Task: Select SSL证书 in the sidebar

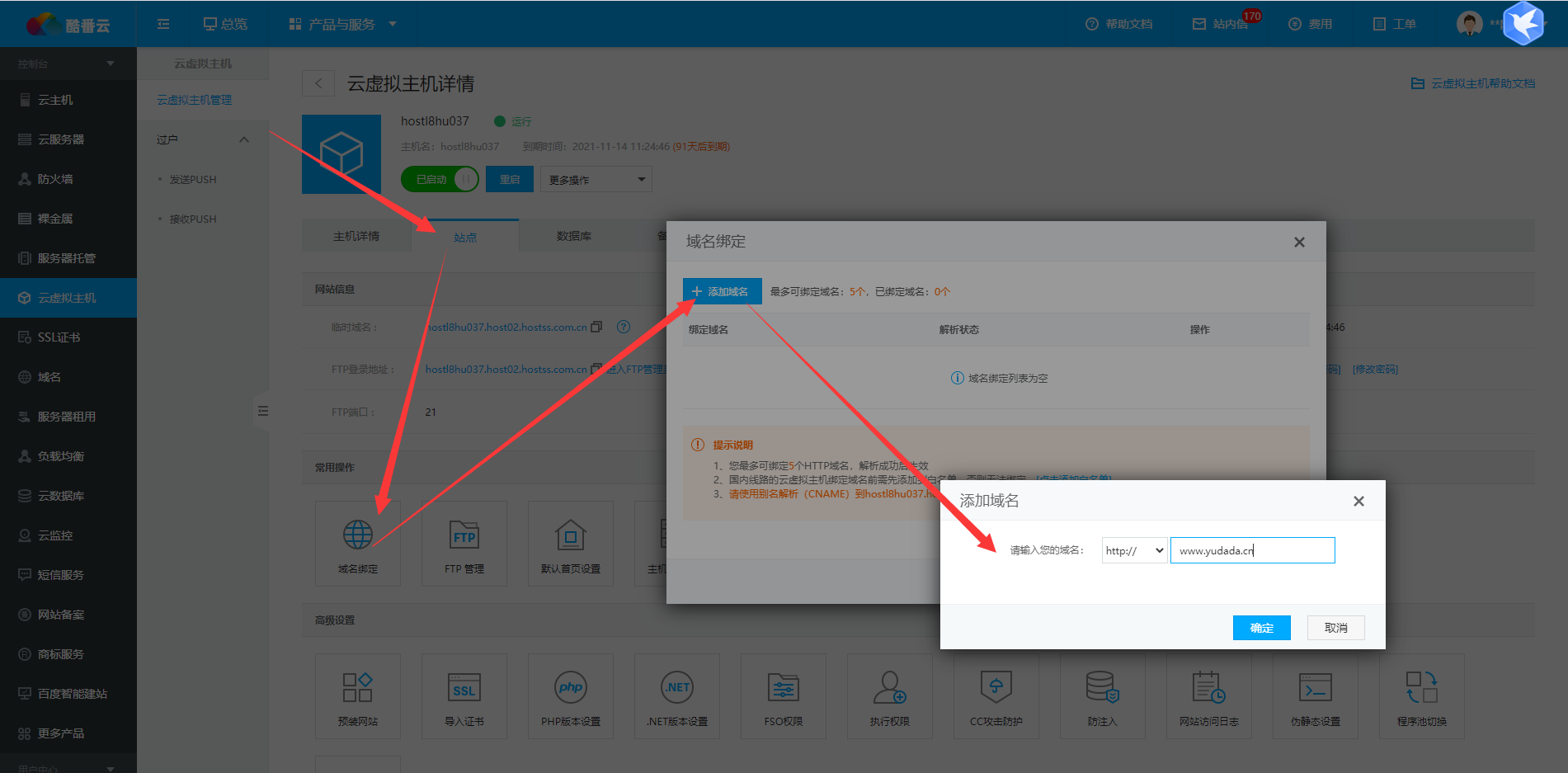Action: click(68, 337)
